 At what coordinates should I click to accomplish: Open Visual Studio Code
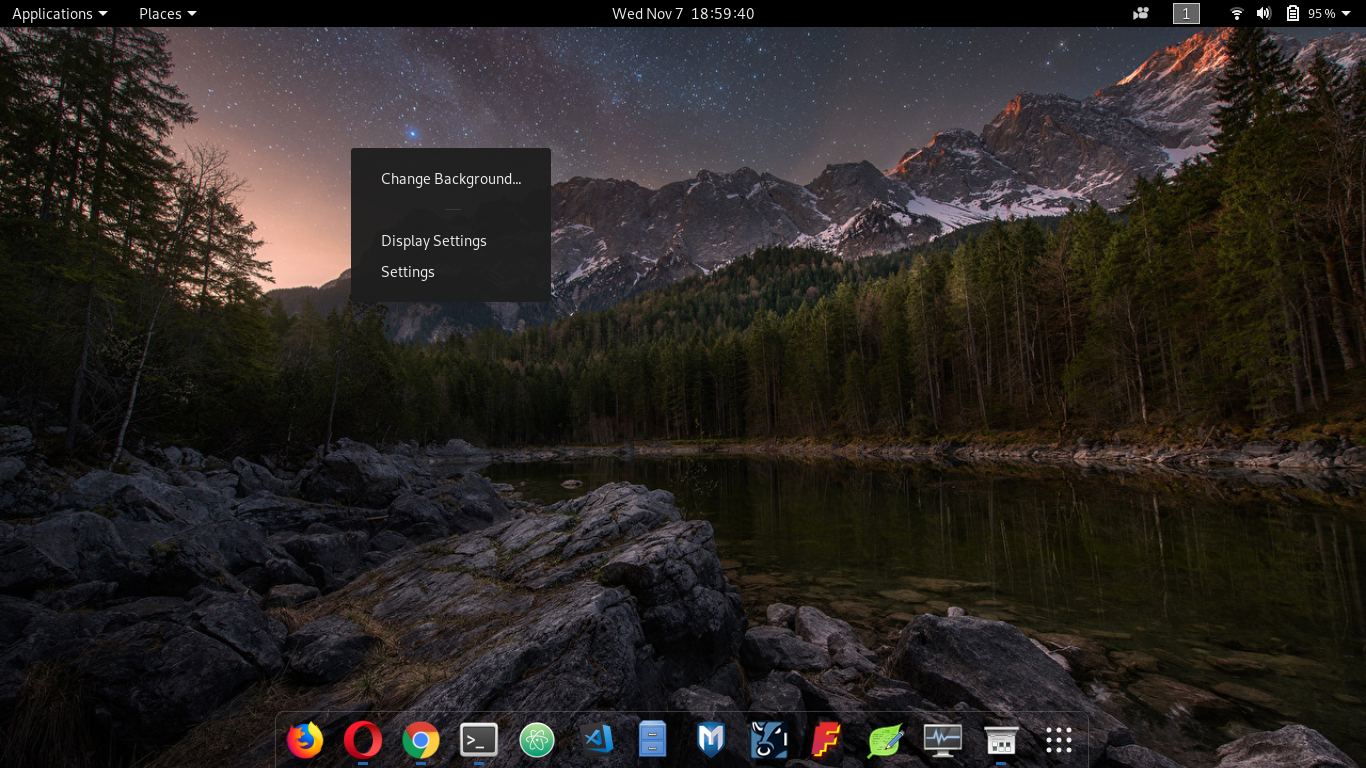coord(598,740)
